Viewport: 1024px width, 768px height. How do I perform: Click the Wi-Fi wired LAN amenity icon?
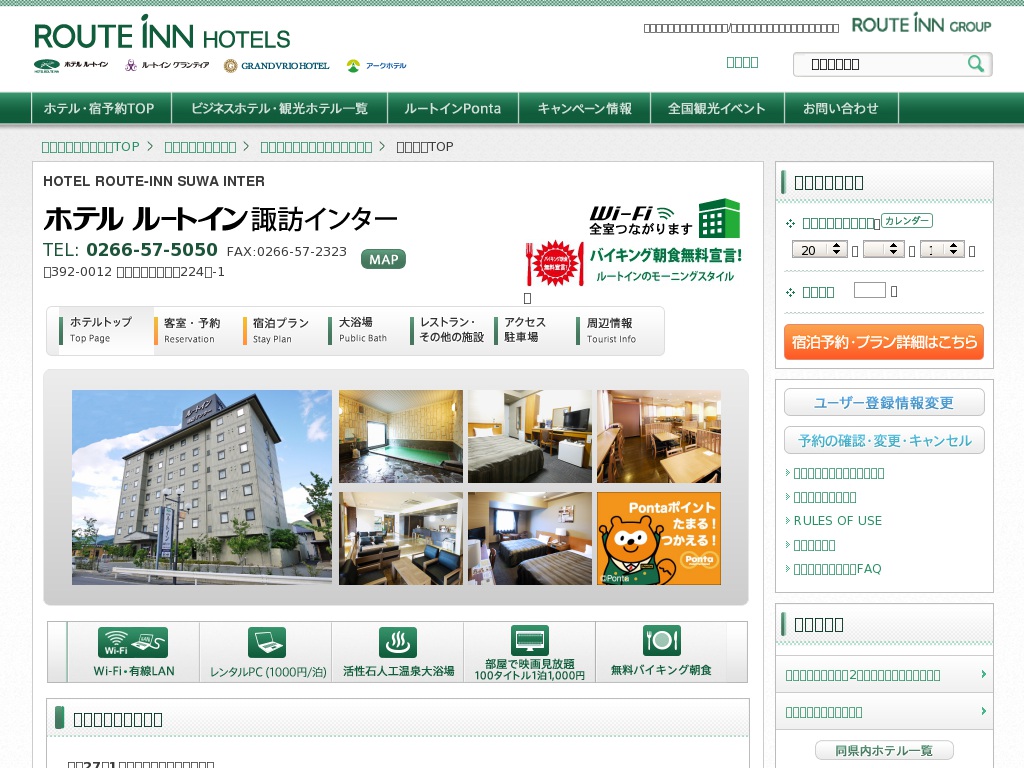pyautogui.click(x=133, y=652)
